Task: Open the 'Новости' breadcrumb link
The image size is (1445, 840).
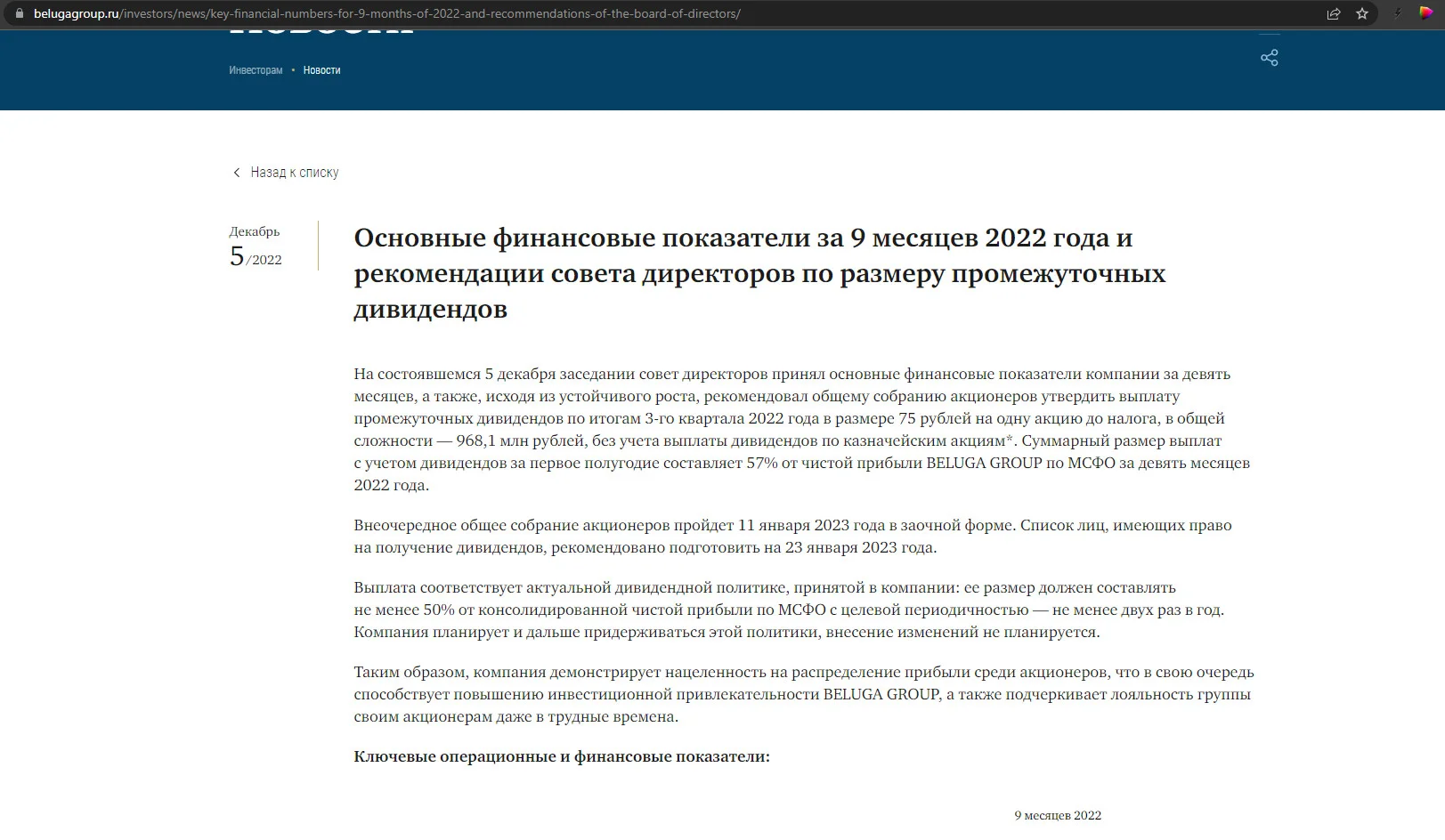Action: (321, 70)
